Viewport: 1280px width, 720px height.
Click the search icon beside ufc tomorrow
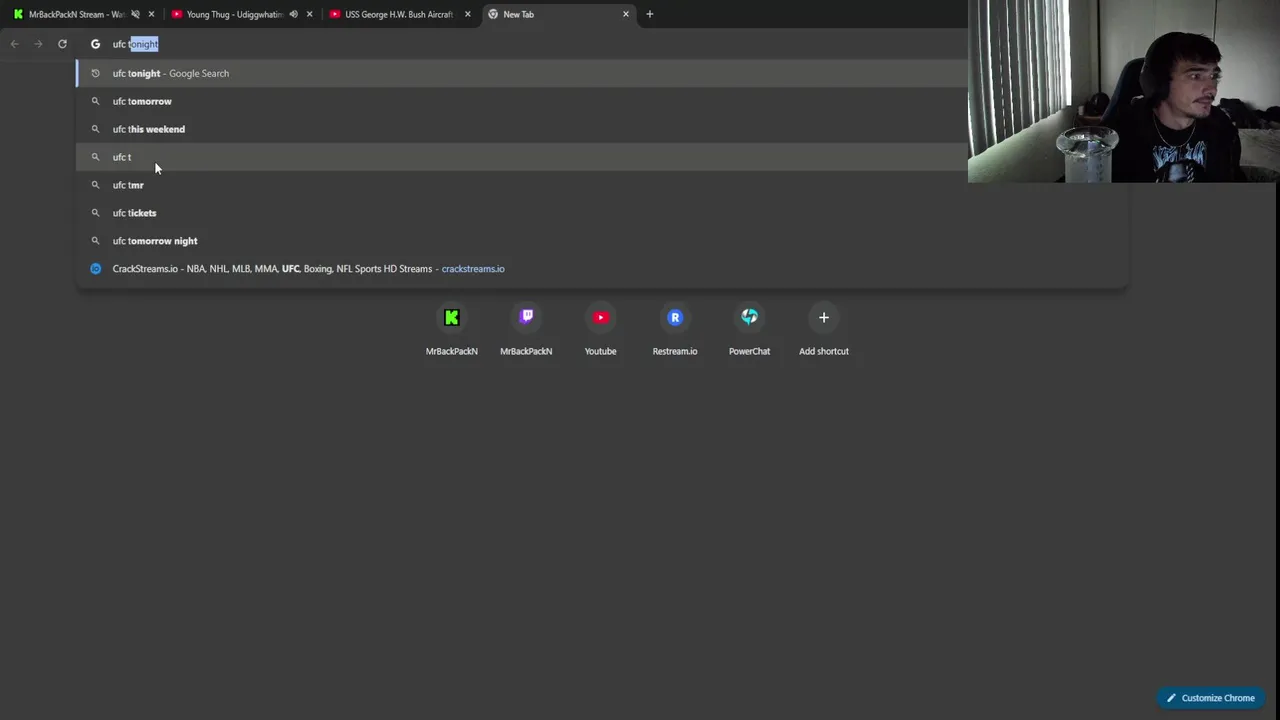(96, 101)
